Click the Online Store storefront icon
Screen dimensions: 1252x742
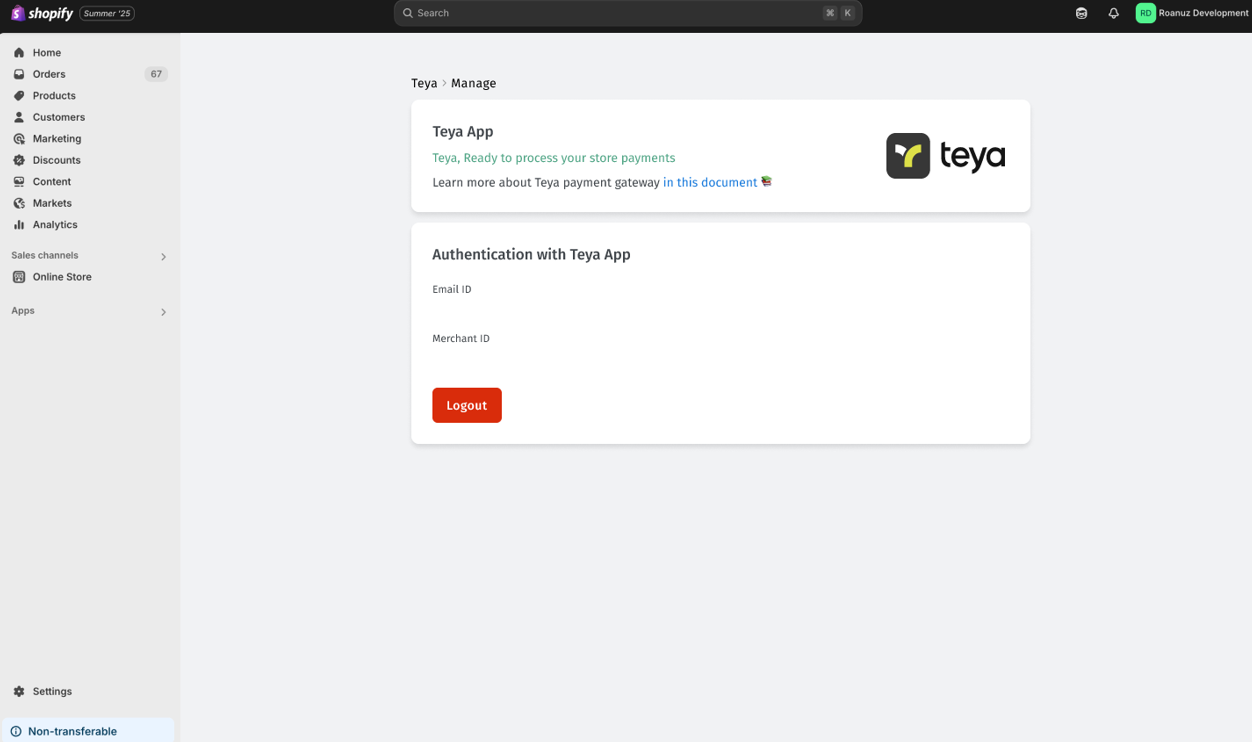click(19, 277)
